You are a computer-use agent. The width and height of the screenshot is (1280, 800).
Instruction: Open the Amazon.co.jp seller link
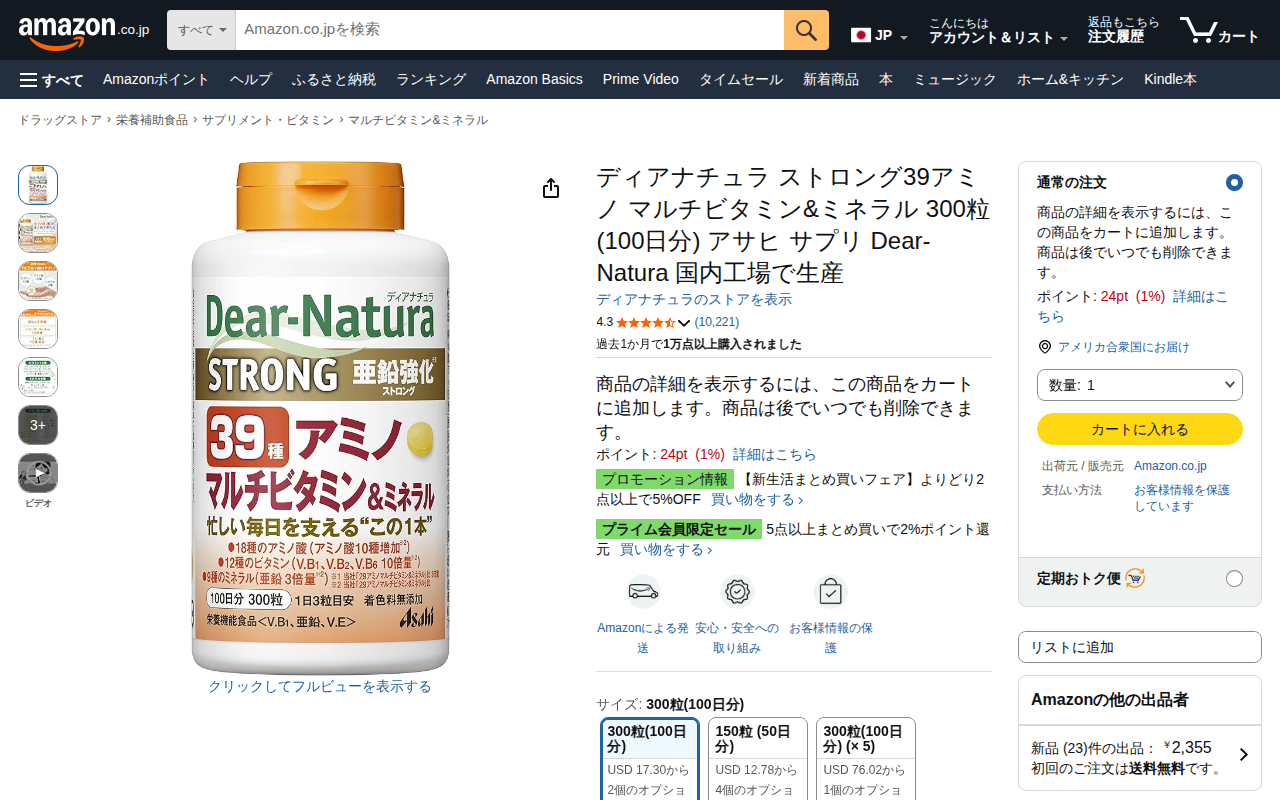[x=1170, y=466]
